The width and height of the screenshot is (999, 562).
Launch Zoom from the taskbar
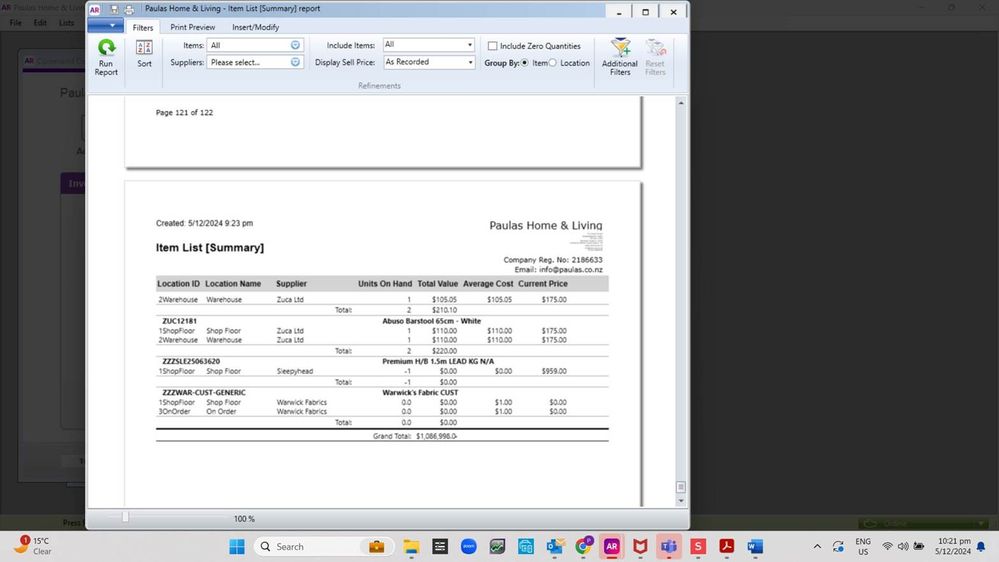(468, 546)
